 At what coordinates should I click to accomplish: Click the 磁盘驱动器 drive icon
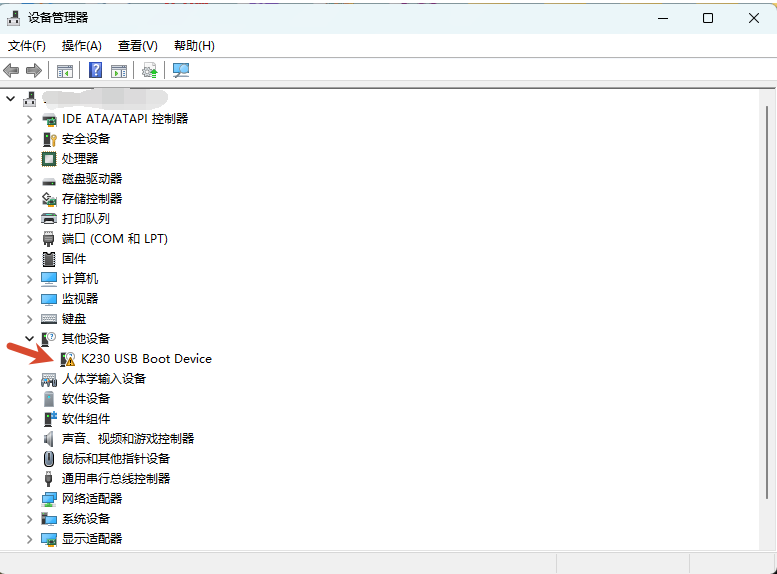coord(49,180)
